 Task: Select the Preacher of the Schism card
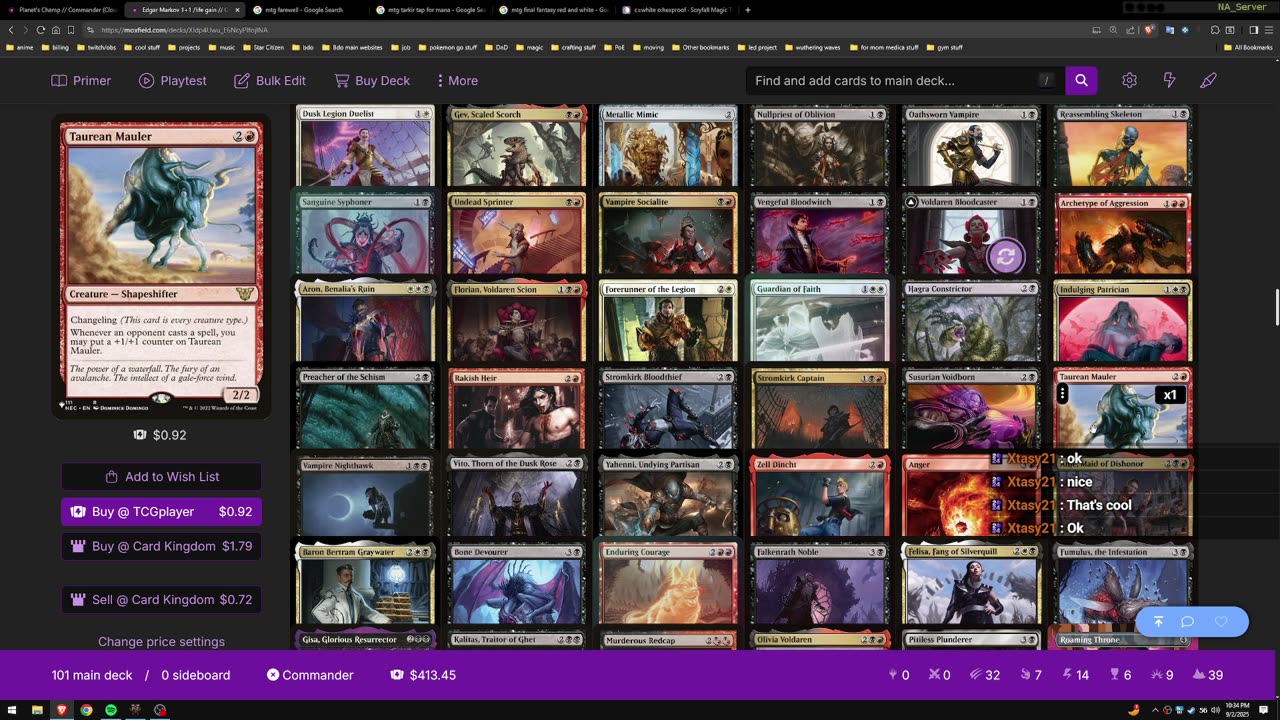click(x=365, y=409)
